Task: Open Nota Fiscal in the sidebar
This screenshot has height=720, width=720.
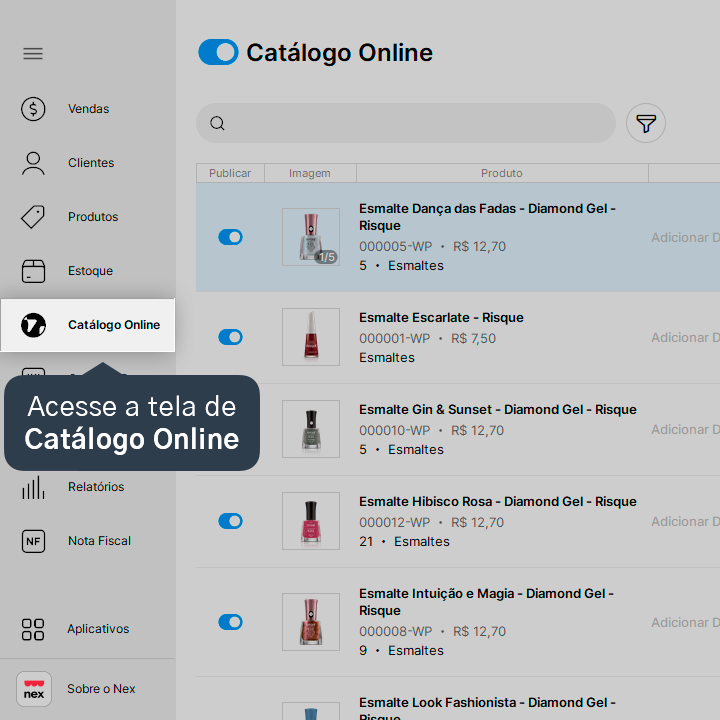Action: click(99, 541)
